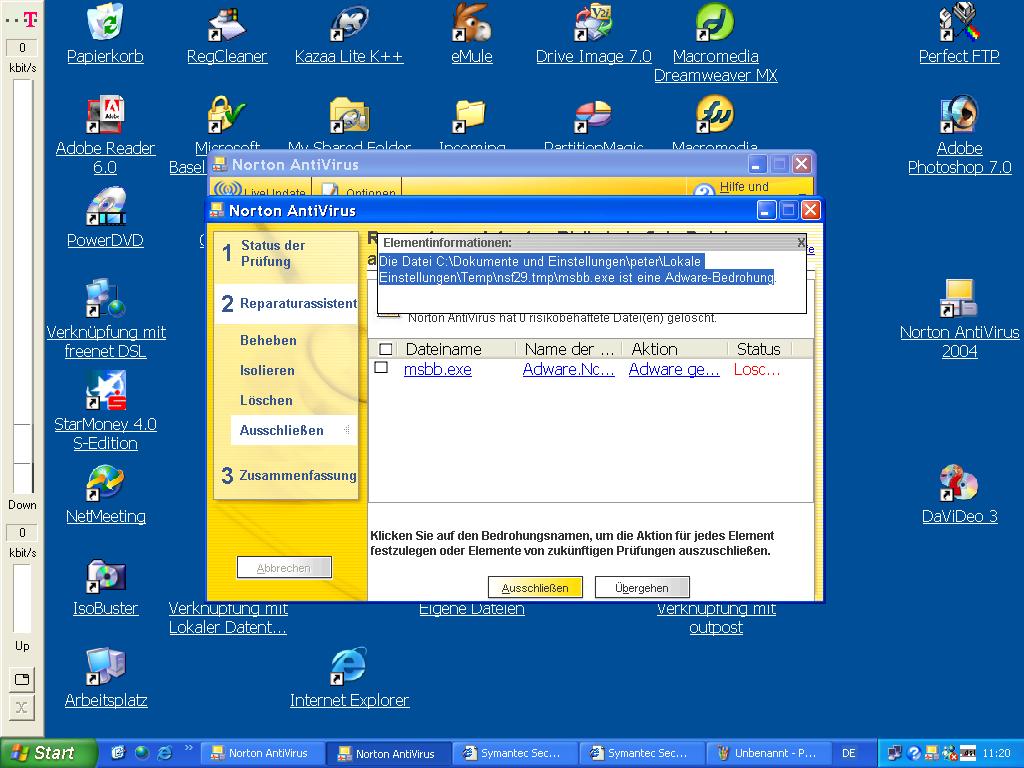This screenshot has height=768, width=1024.
Task: Select the Ausschließen step in the sidebar
Action: tap(281, 430)
